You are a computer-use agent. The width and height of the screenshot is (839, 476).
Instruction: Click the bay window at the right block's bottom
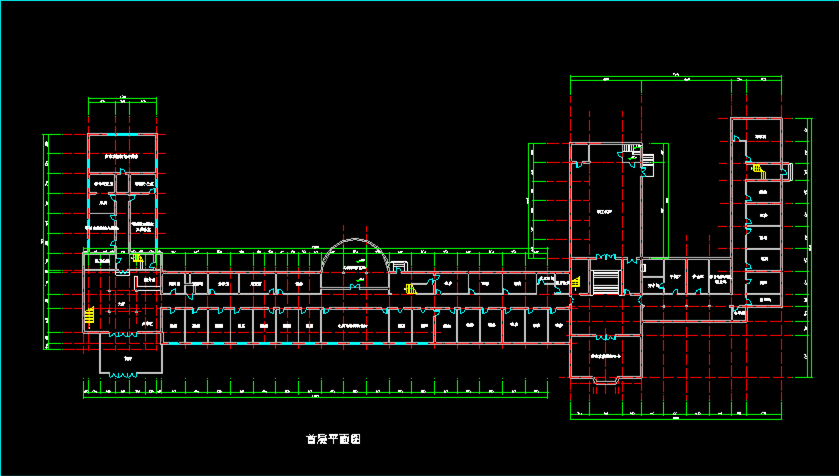(606, 381)
